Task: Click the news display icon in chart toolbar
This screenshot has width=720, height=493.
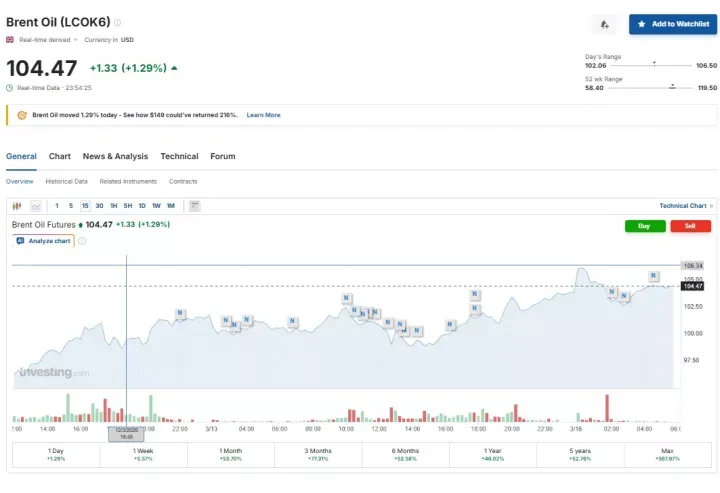Action: [x=194, y=206]
